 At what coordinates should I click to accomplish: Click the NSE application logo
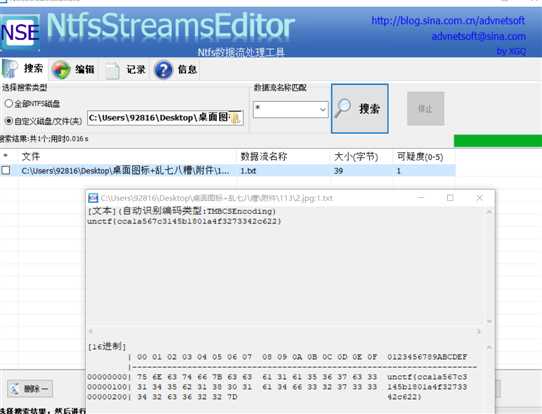point(20,32)
